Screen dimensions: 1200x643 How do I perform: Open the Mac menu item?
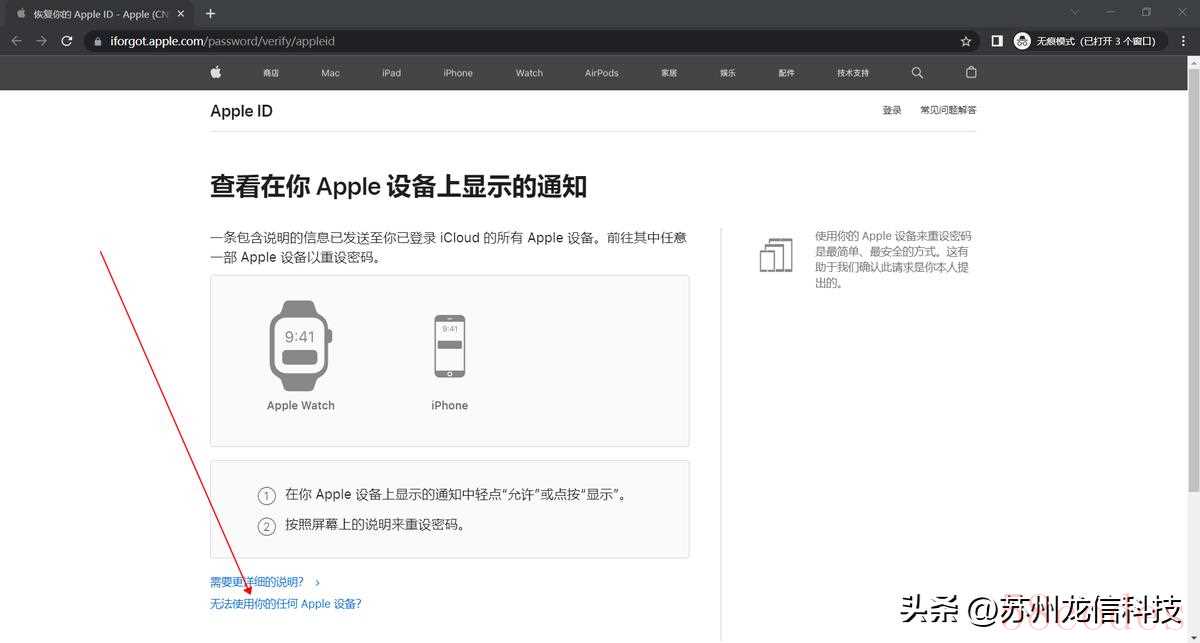[x=330, y=73]
